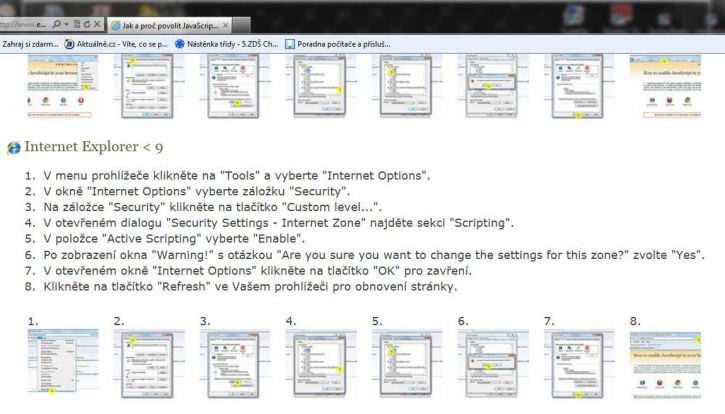This screenshot has width=725, height=414.
Task: Close the 'Jak a proč povolit JavaScrip...' tab
Action: pos(226,25)
